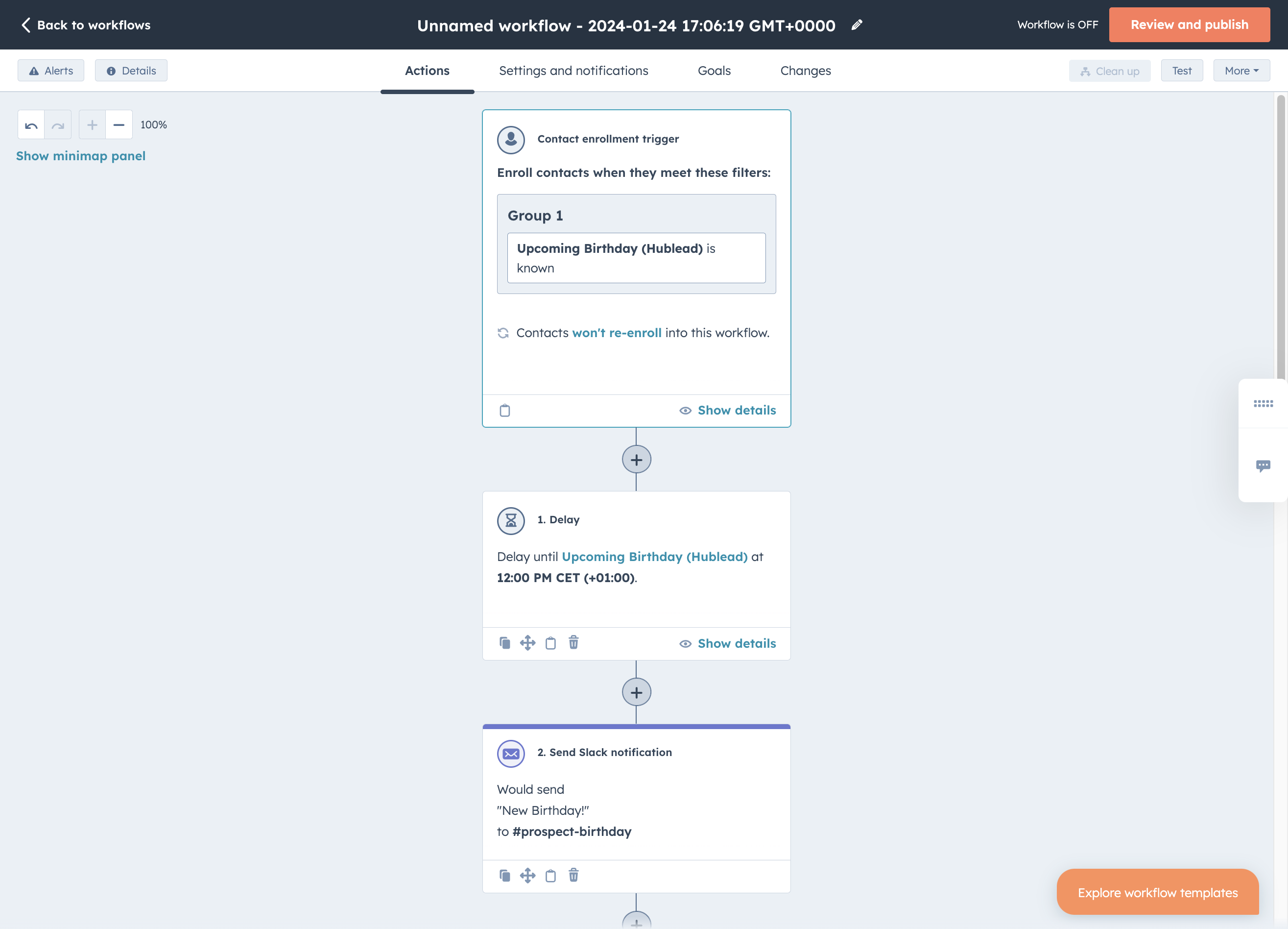Delete the Send Slack notification action
The width and height of the screenshot is (1288, 929).
[573, 875]
